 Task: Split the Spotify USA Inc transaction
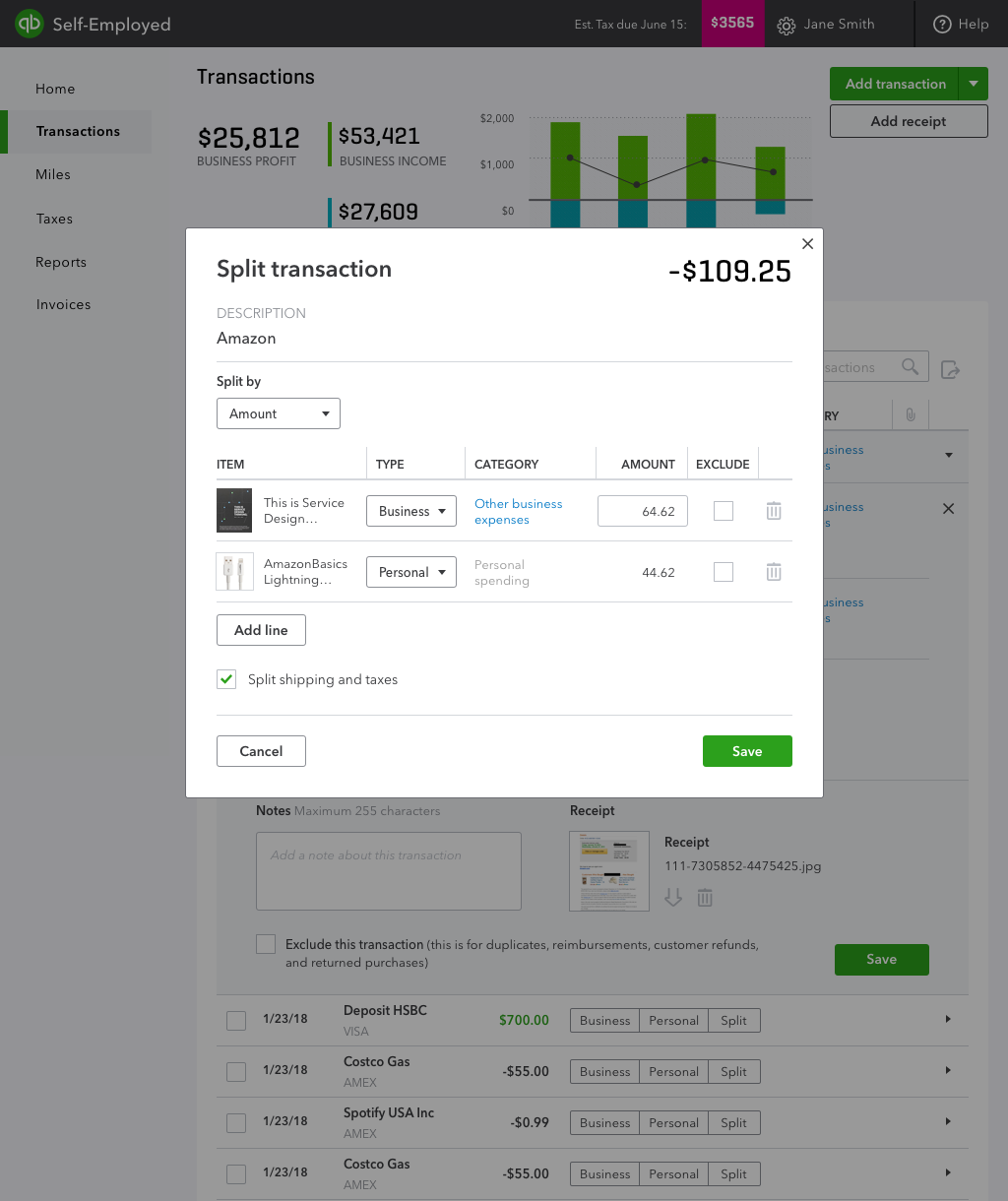pos(734,1123)
